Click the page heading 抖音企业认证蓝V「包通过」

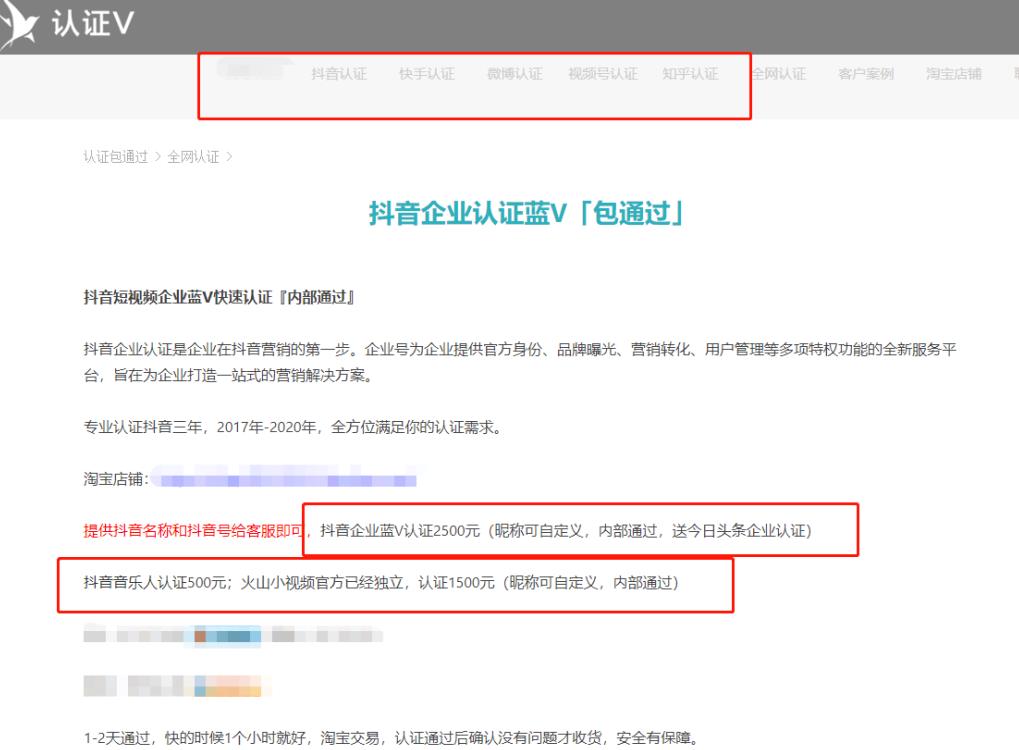tap(525, 213)
